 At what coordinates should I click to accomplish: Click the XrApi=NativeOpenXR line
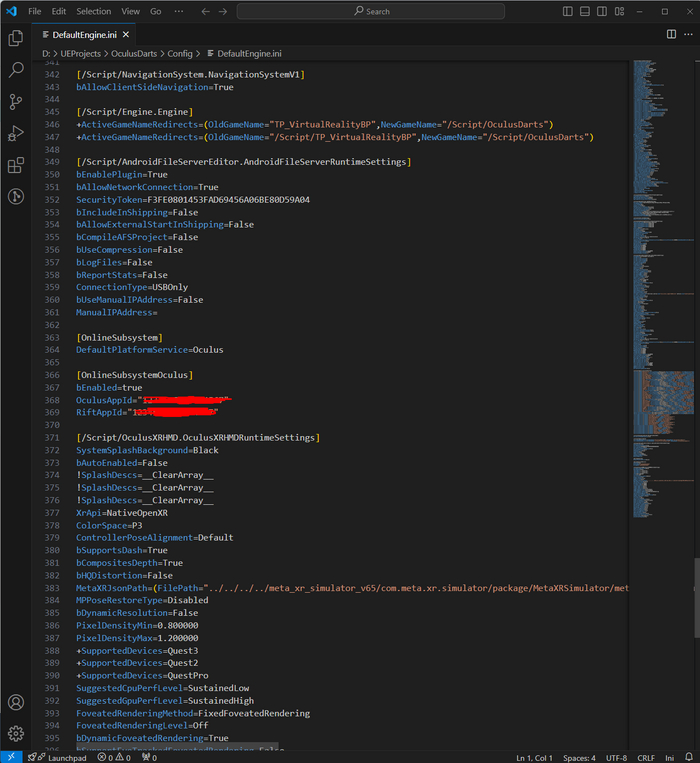tap(122, 513)
